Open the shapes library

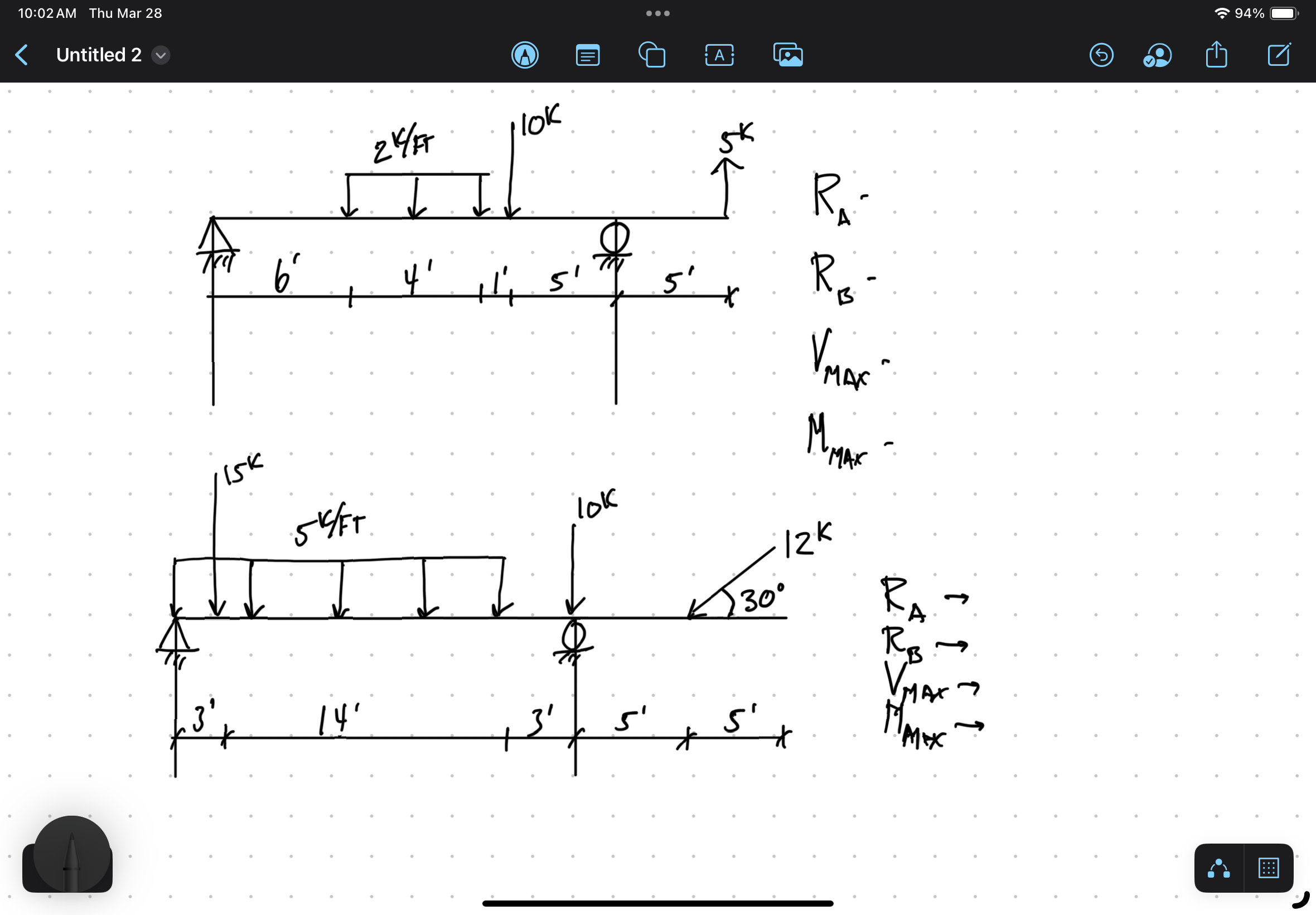[x=651, y=55]
